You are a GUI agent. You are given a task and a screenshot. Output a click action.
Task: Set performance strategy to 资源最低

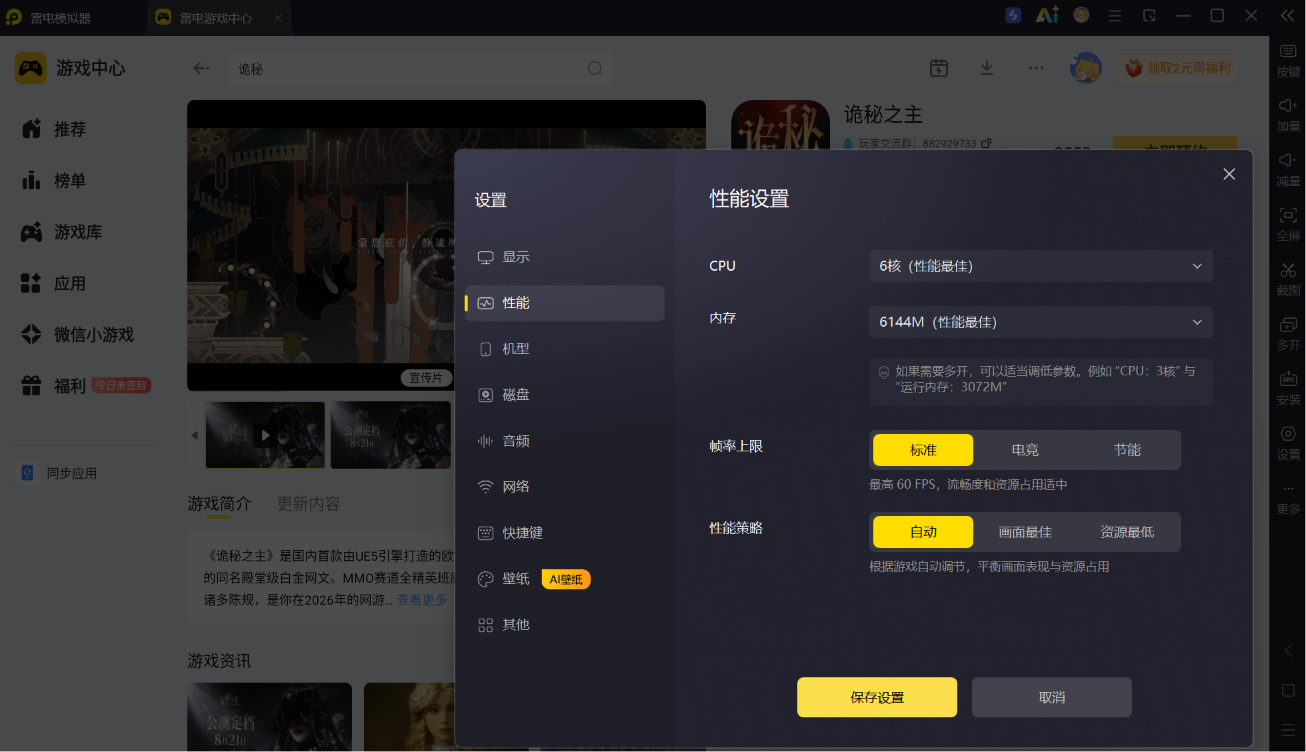1127,532
